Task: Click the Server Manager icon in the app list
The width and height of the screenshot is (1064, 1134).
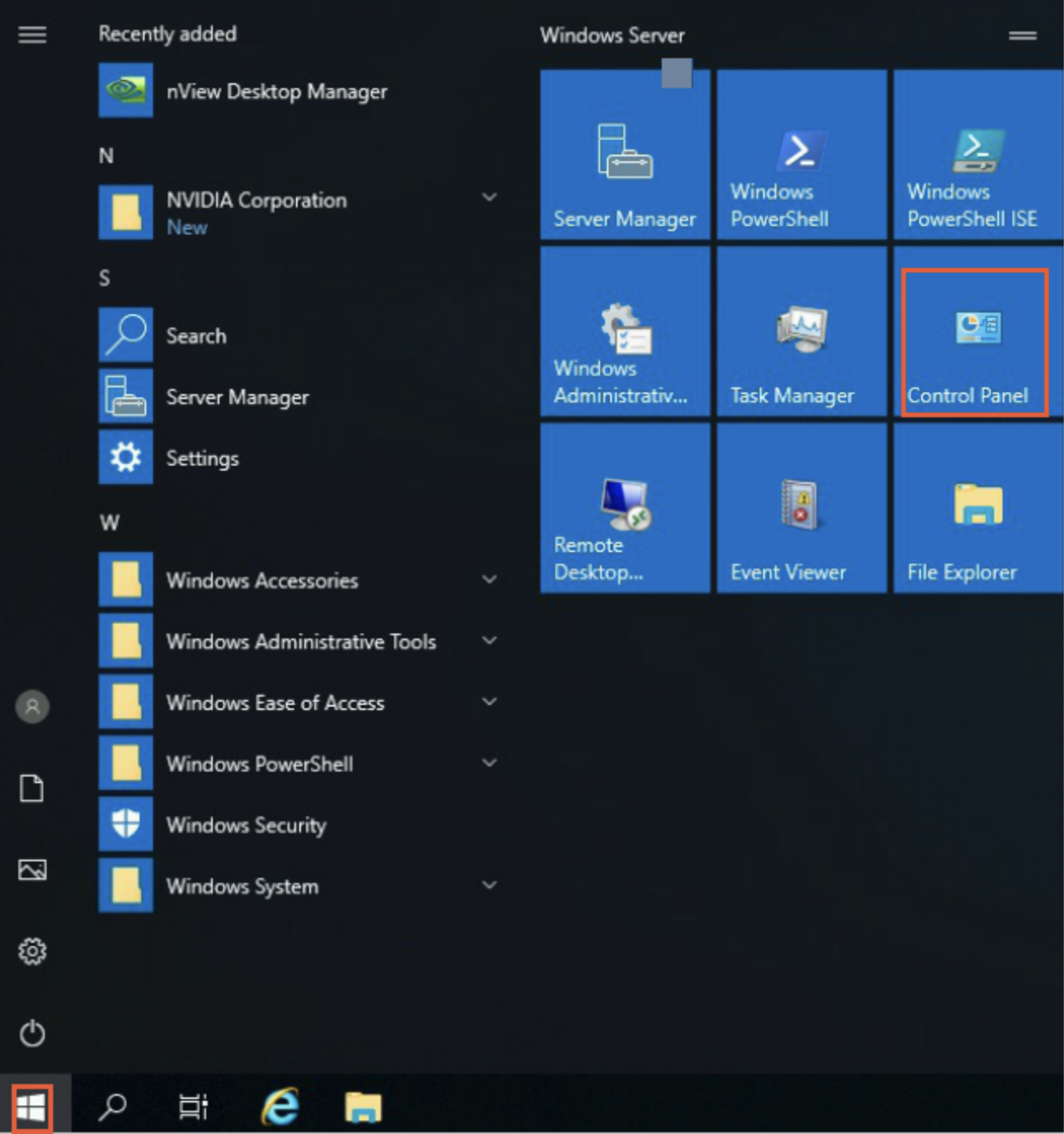Action: (126, 397)
